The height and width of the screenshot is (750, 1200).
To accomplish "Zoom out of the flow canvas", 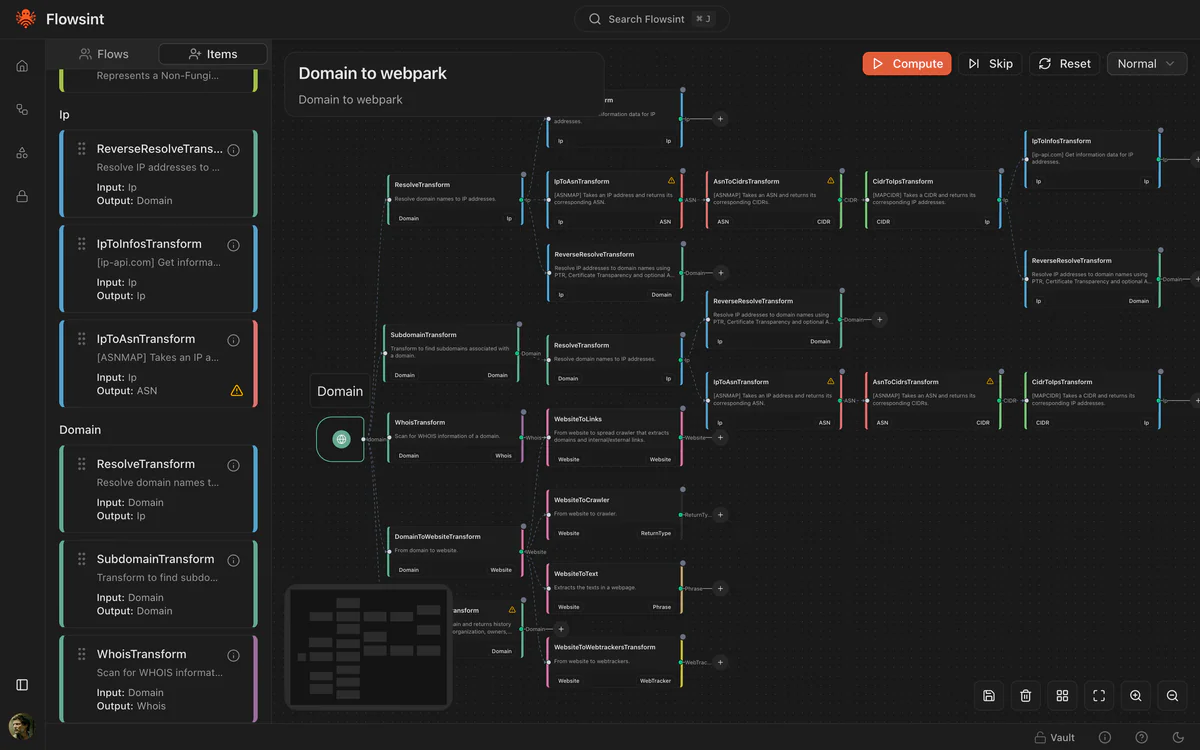I will click(x=1172, y=696).
